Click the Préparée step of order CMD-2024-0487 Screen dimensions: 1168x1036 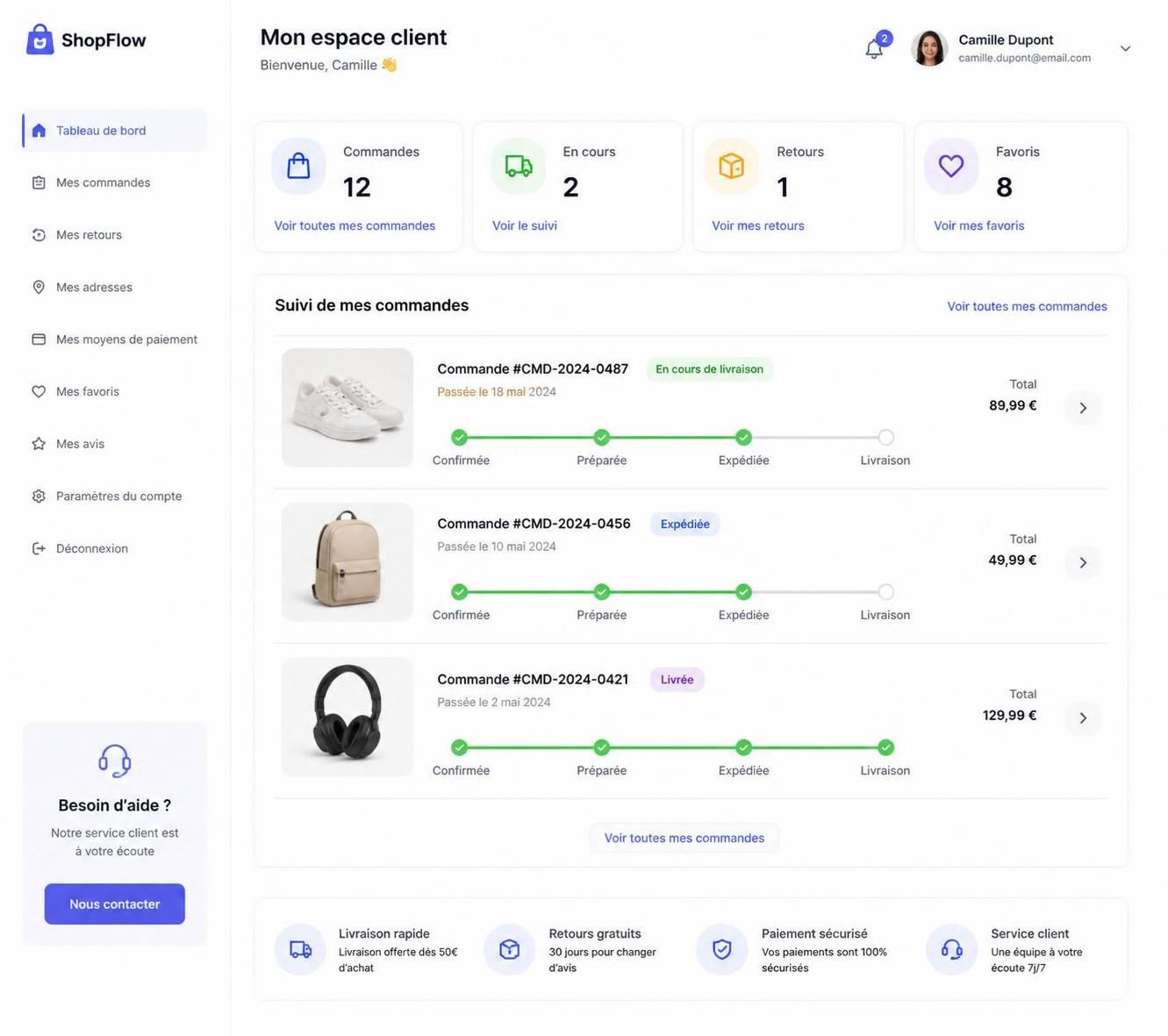tap(601, 437)
